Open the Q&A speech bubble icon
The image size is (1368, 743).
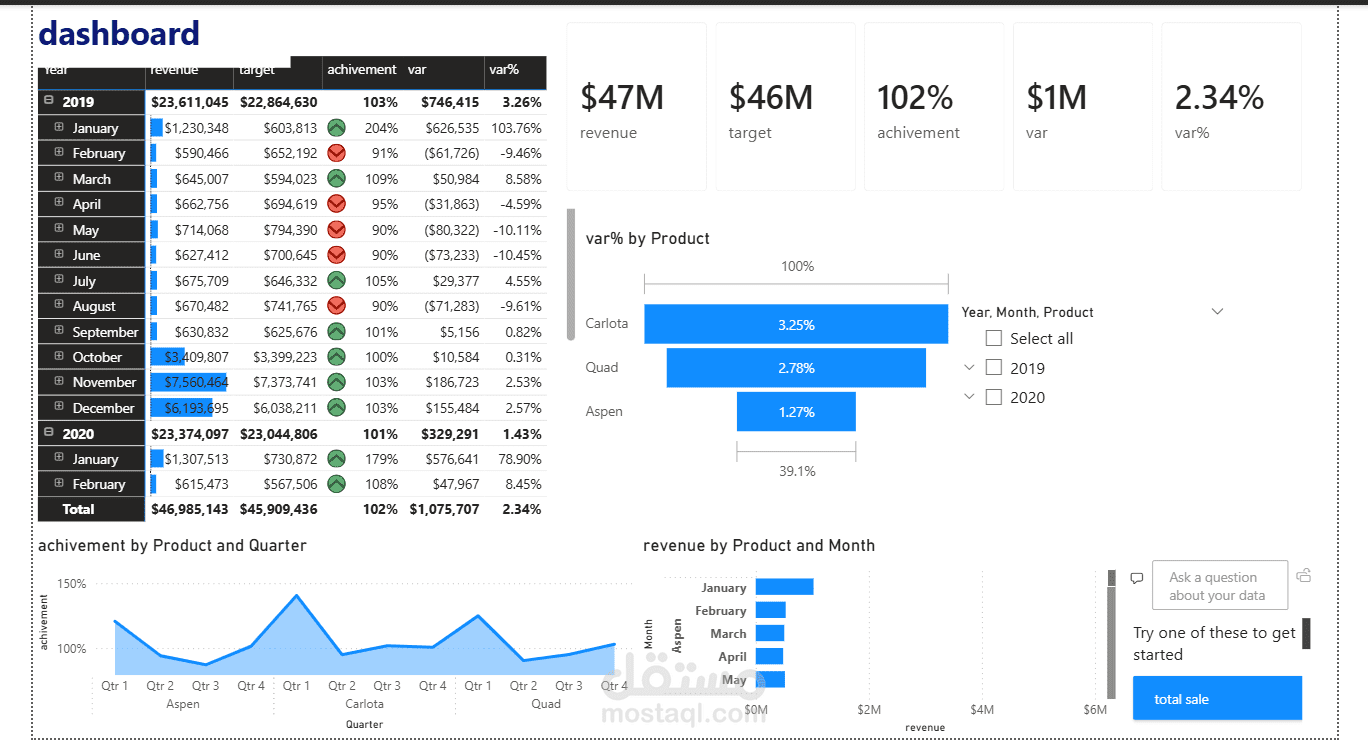coord(1137,577)
